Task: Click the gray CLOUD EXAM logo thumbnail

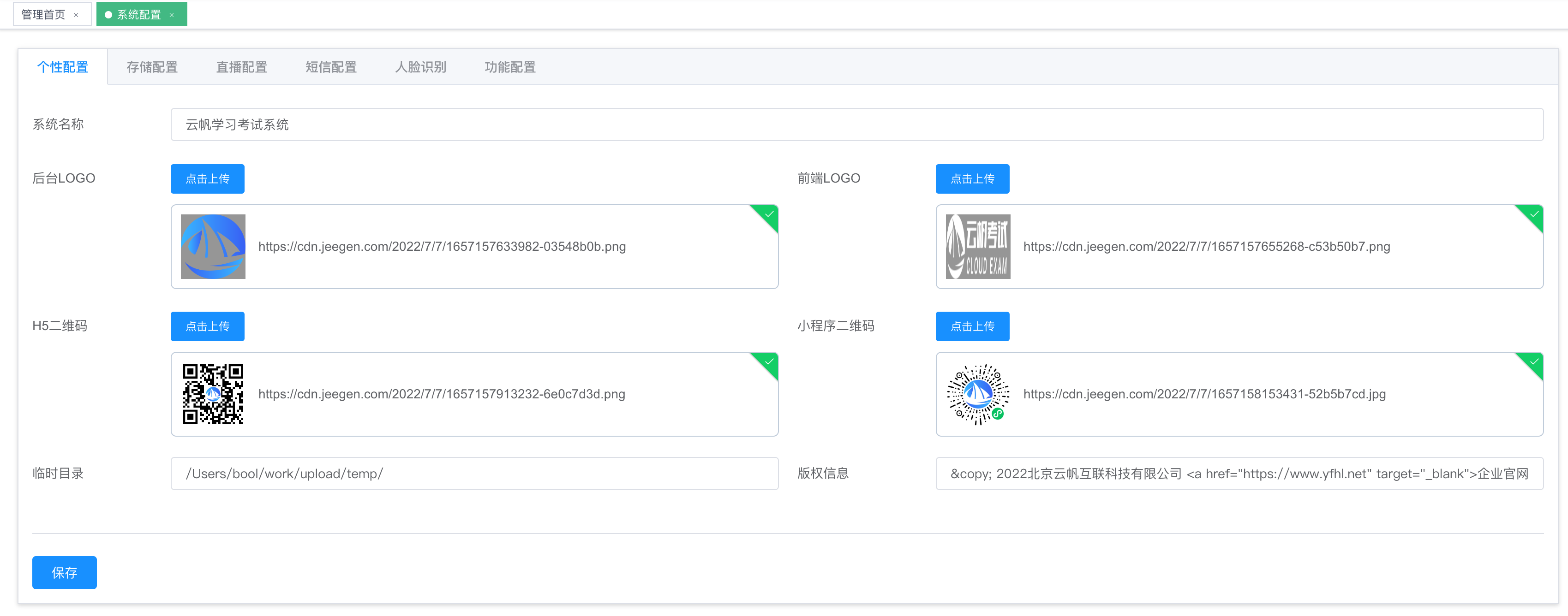Action: [978, 246]
